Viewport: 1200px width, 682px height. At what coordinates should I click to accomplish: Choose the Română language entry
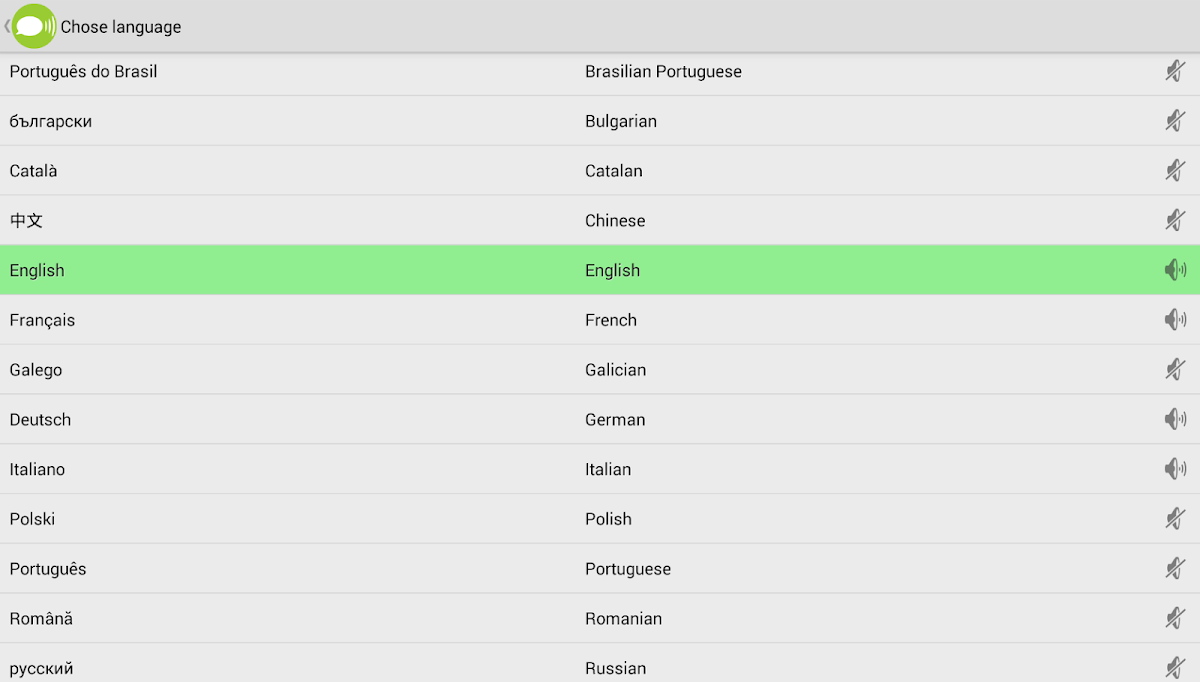[41, 619]
